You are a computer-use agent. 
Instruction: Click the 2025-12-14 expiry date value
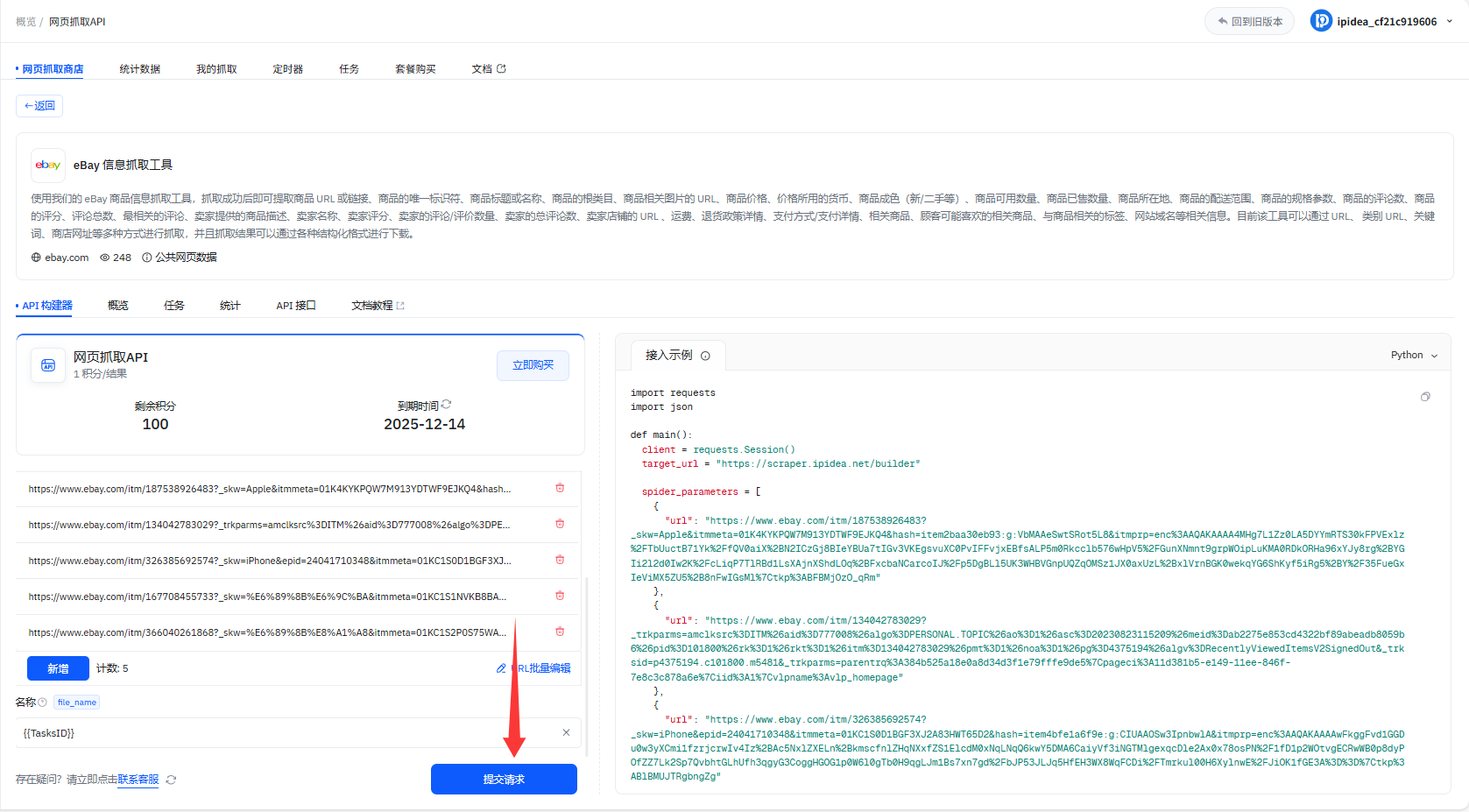pyautogui.click(x=425, y=424)
